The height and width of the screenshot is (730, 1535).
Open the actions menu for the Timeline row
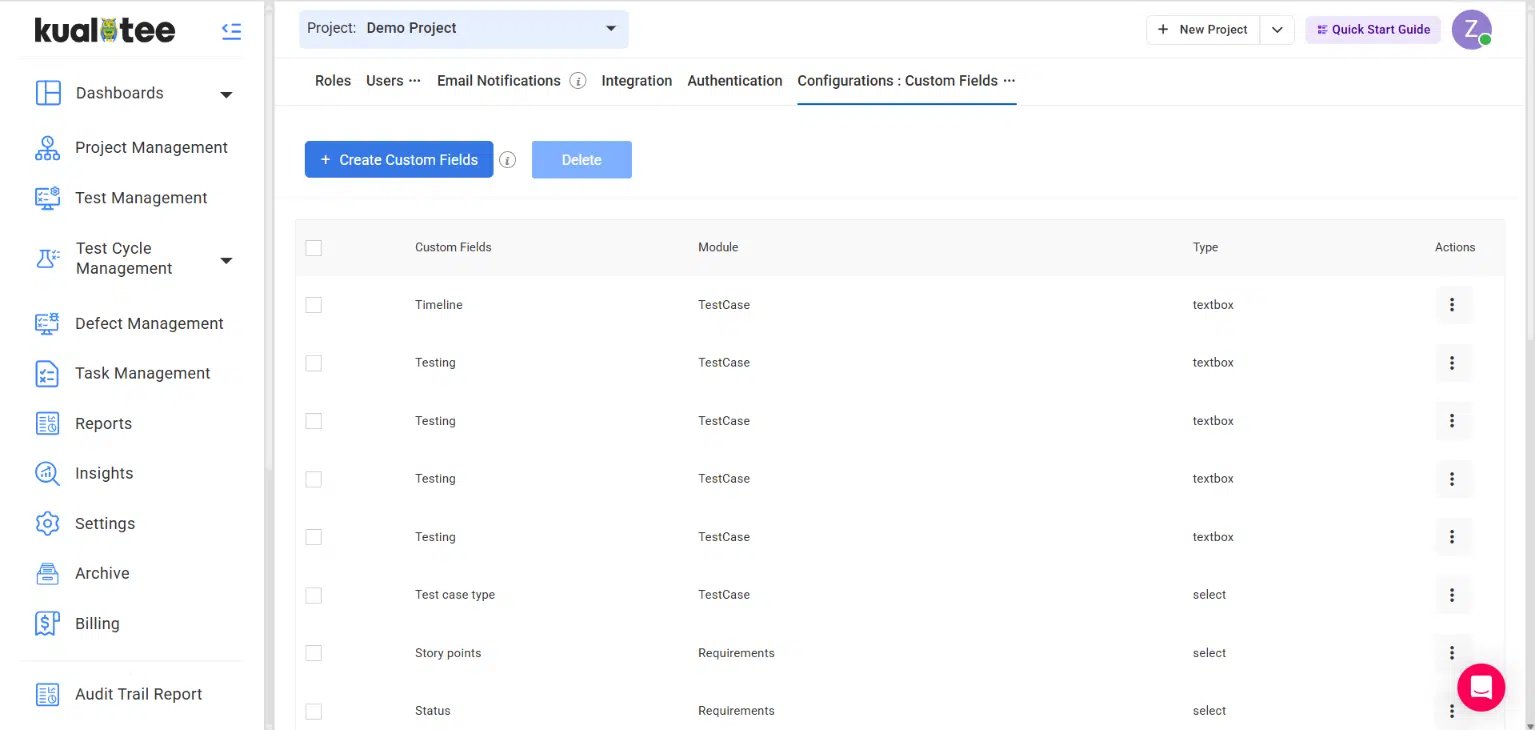click(x=1452, y=305)
